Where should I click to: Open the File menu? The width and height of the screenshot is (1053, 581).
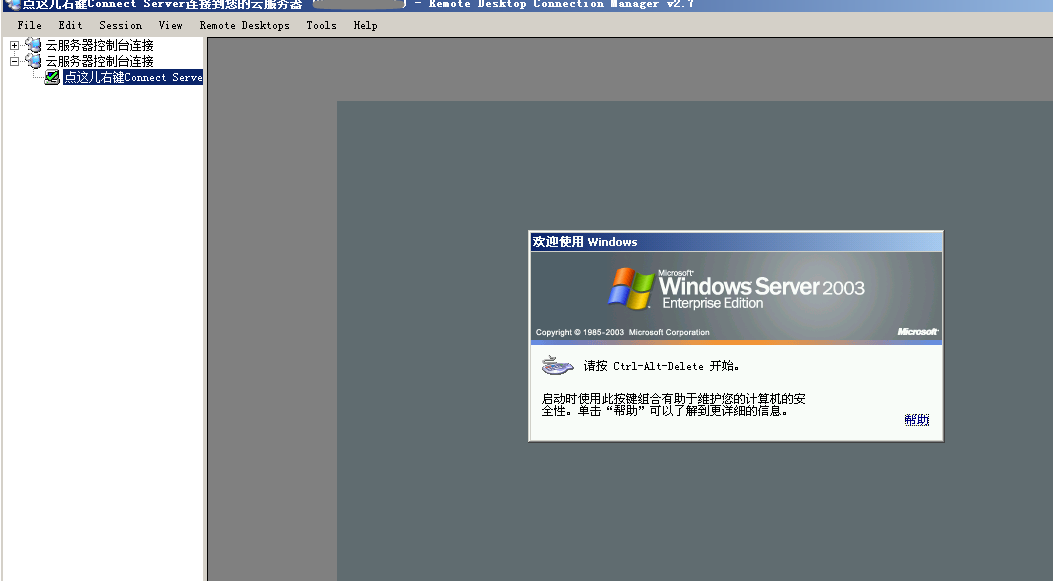[30, 26]
